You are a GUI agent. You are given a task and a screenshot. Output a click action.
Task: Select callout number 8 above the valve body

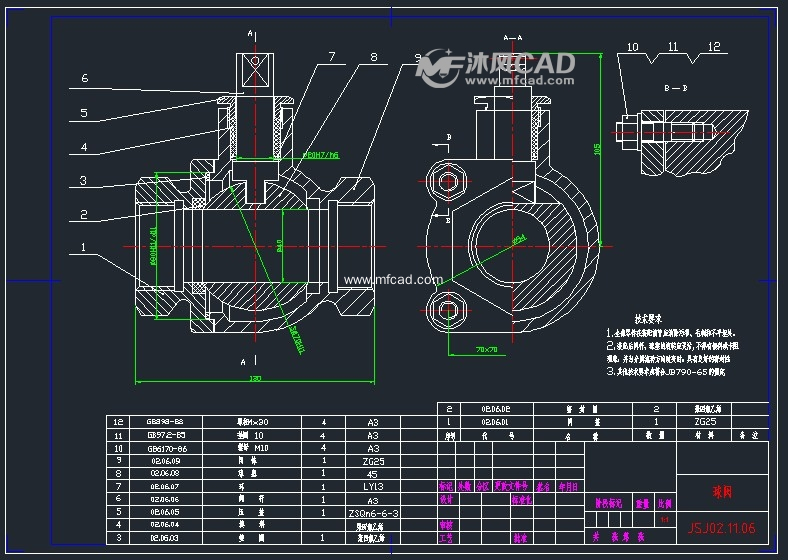click(x=374, y=57)
